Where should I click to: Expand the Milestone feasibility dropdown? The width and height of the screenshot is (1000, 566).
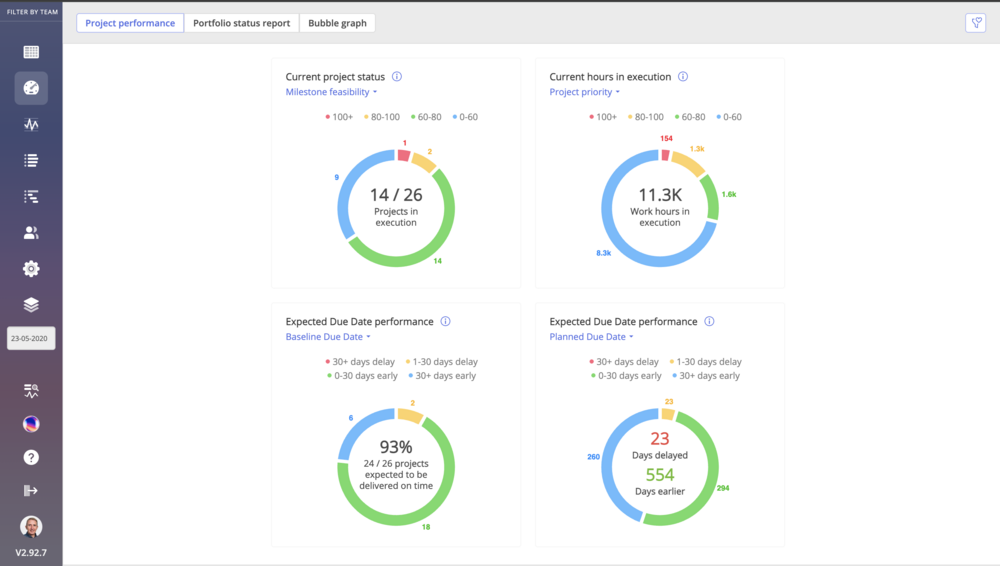click(331, 92)
